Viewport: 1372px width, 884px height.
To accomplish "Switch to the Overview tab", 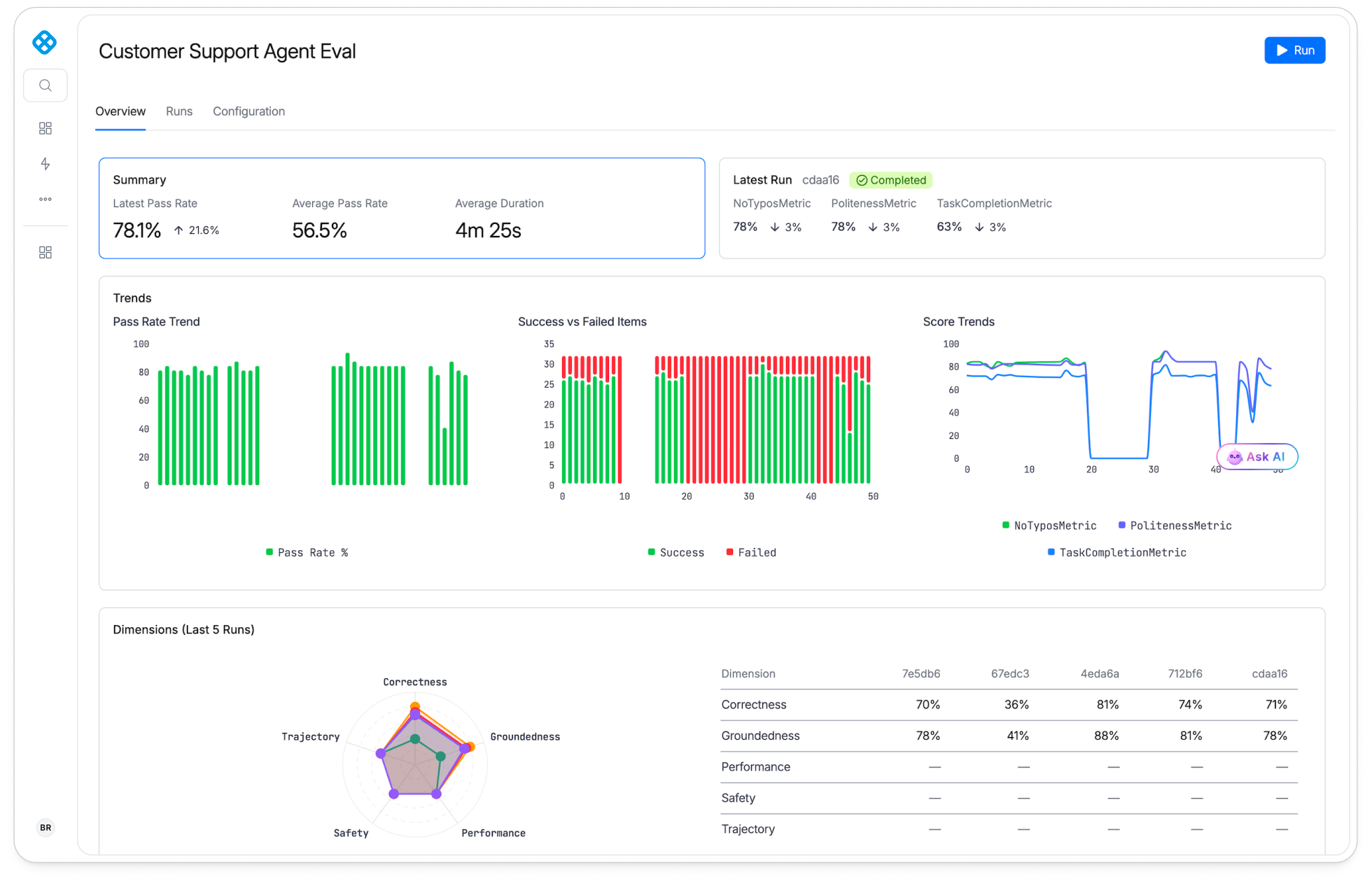I will [120, 111].
